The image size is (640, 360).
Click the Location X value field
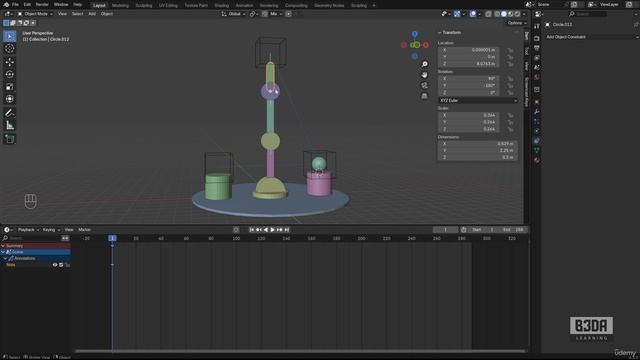(469, 50)
